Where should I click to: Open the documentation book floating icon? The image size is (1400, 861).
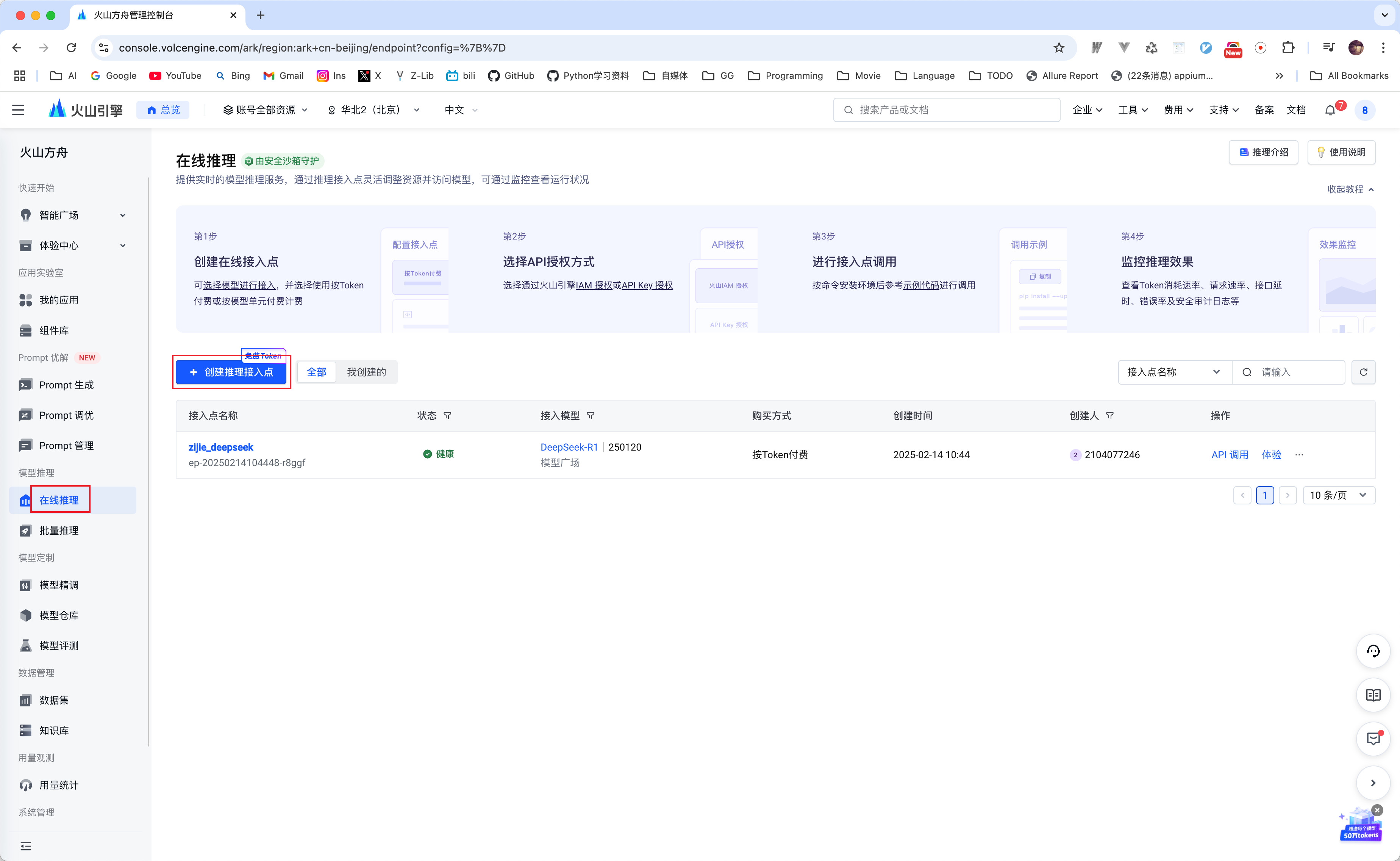click(1373, 695)
